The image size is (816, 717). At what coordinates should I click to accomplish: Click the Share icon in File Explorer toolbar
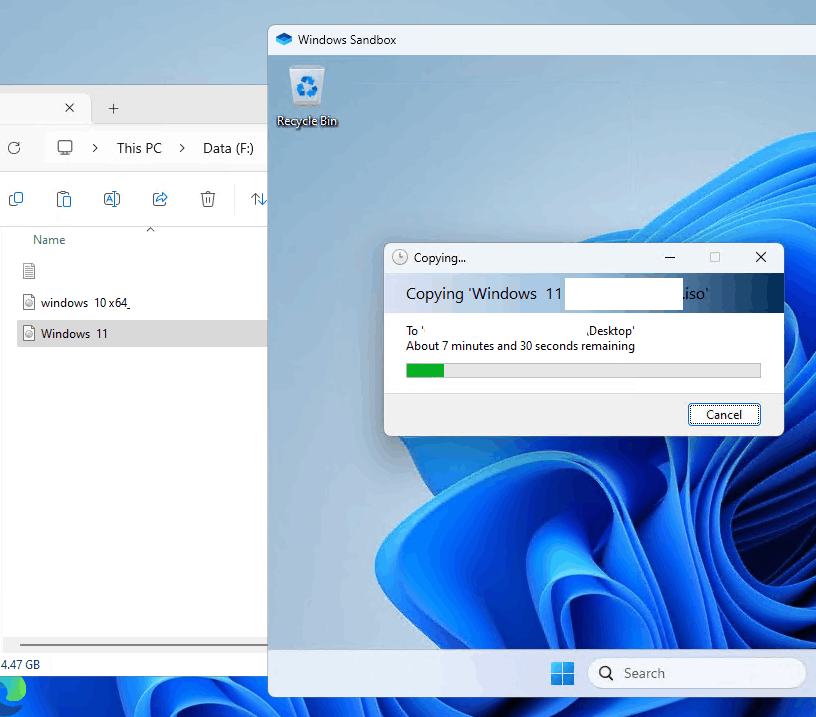pos(160,199)
